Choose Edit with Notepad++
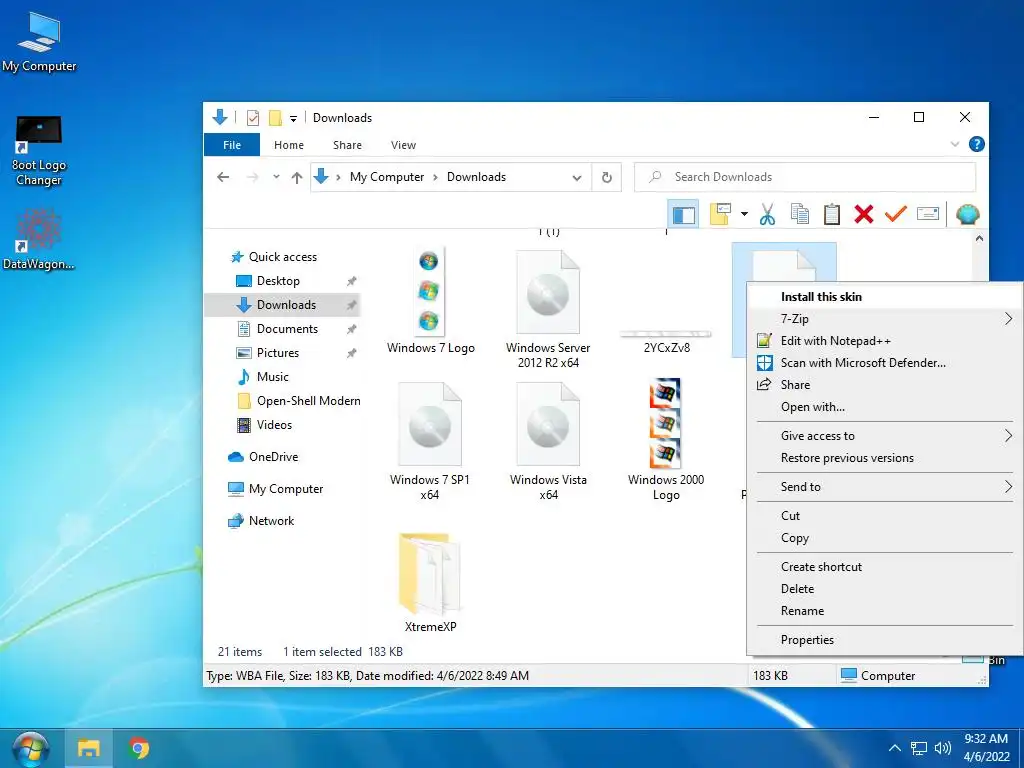The width and height of the screenshot is (1024, 768). click(x=885, y=341)
